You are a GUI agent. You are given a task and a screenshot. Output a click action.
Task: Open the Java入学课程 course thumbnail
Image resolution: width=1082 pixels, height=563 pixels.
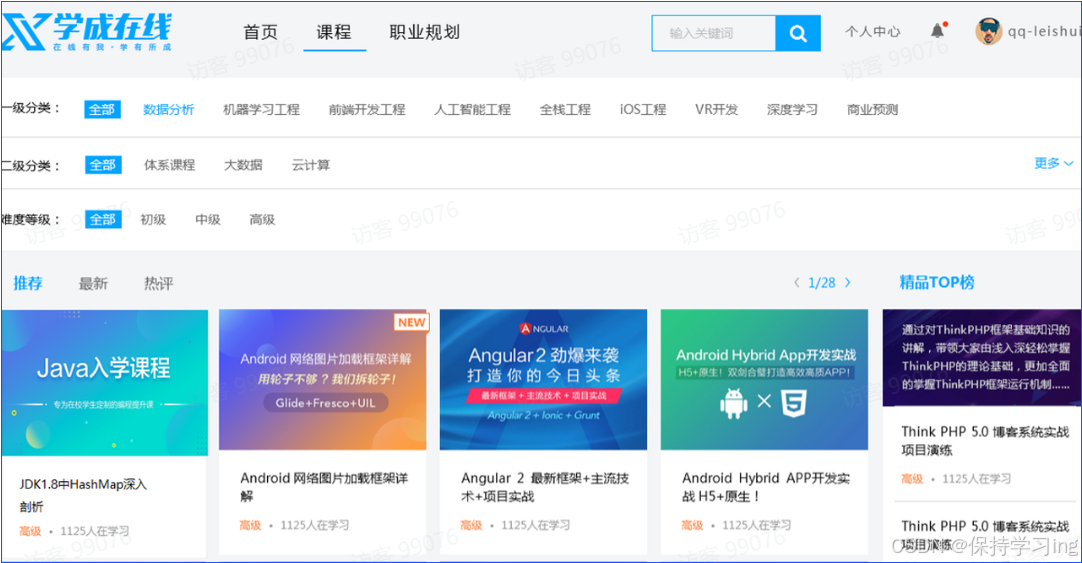coord(104,383)
